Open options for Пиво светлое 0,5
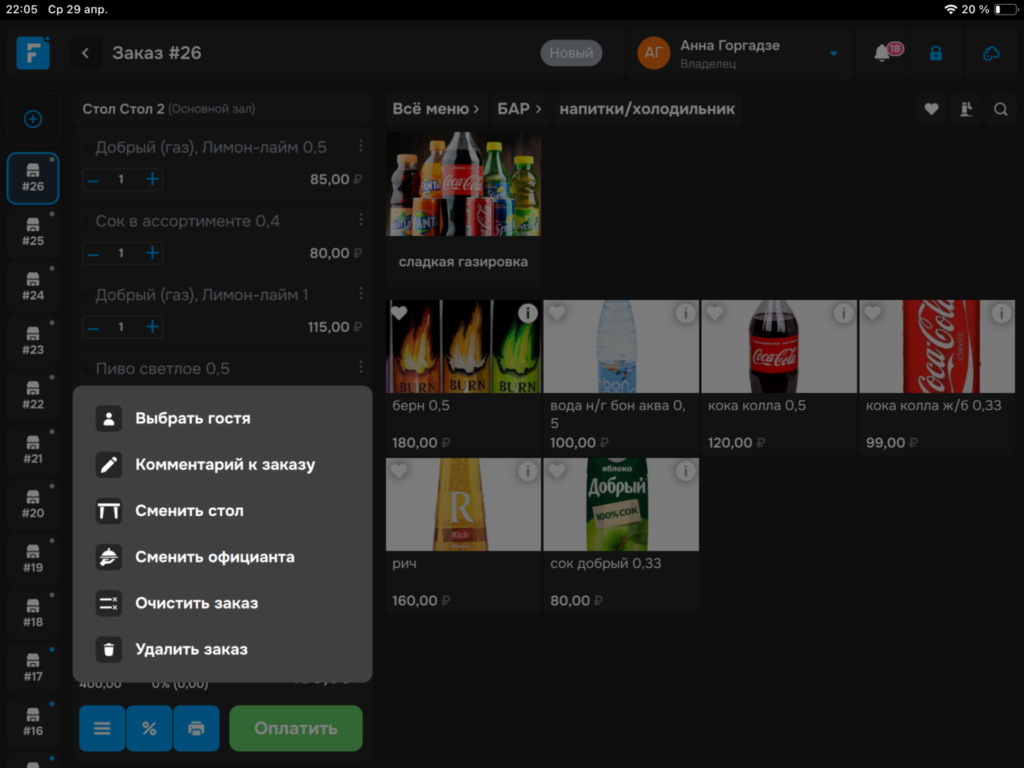Viewport: 1024px width, 768px height. point(360,368)
